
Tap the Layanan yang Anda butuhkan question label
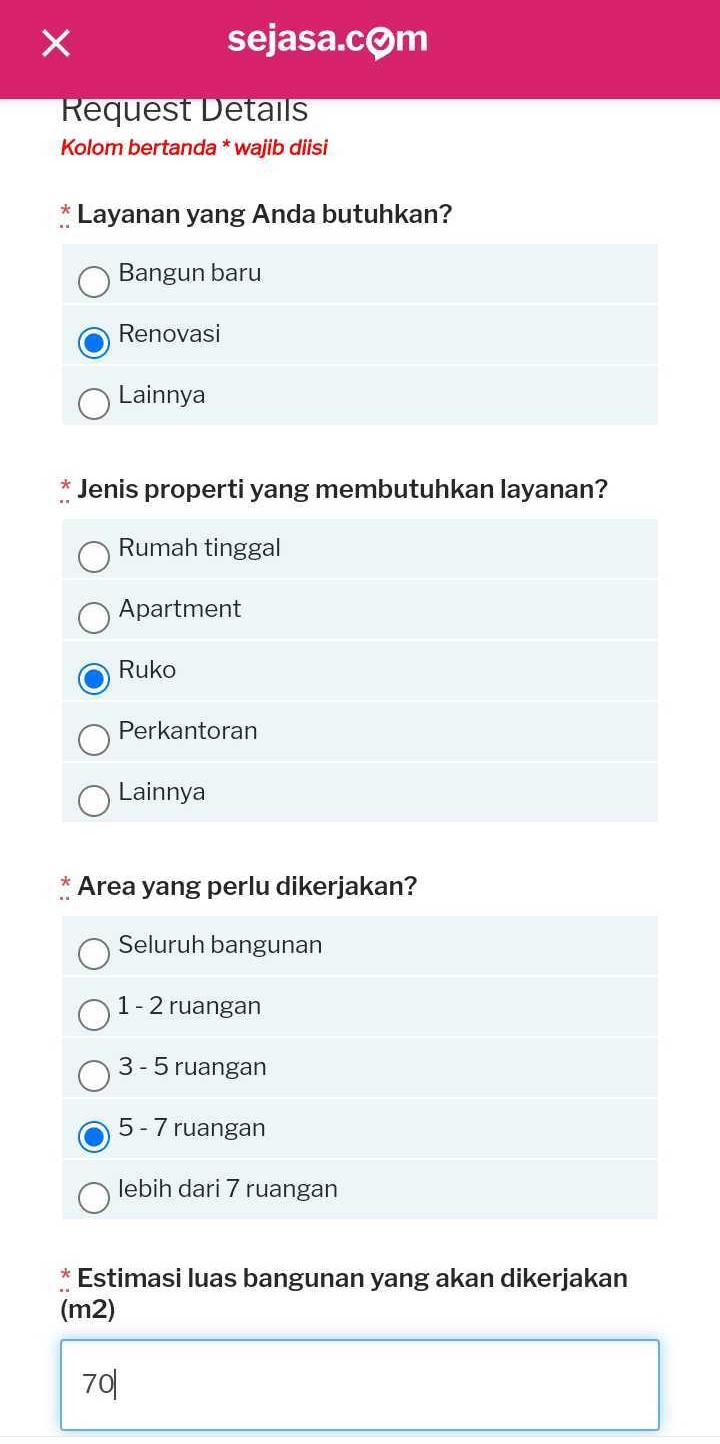[x=264, y=214]
